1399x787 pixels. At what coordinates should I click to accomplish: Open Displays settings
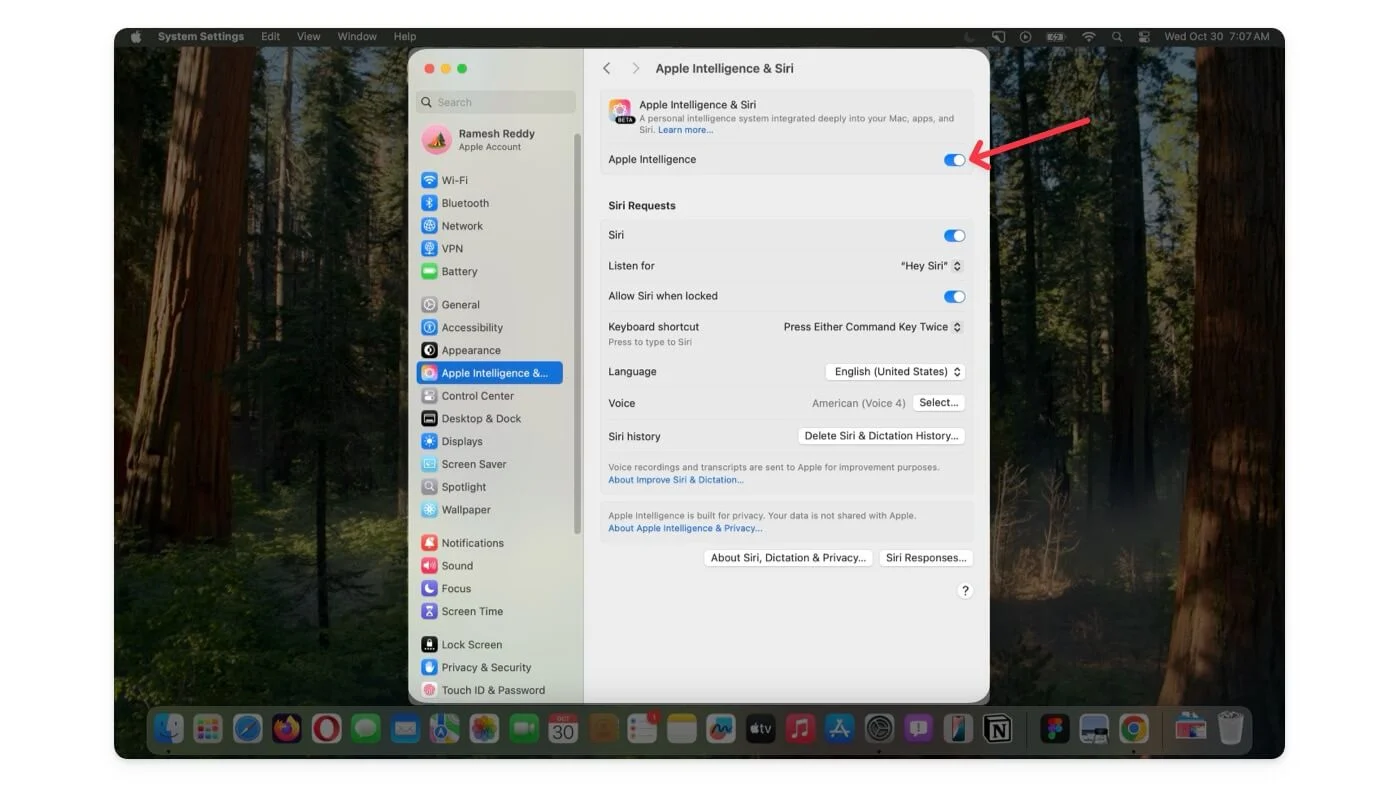click(490, 441)
